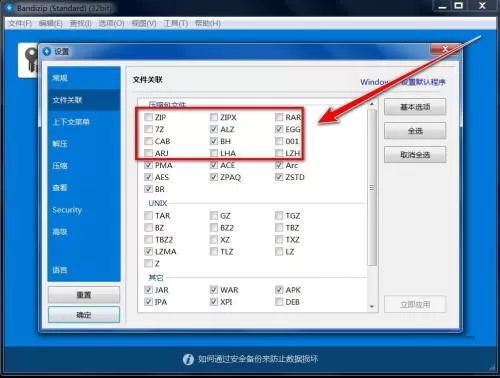Open the 编辑(E) menu
This screenshot has width=500, height=378.
(51, 23)
